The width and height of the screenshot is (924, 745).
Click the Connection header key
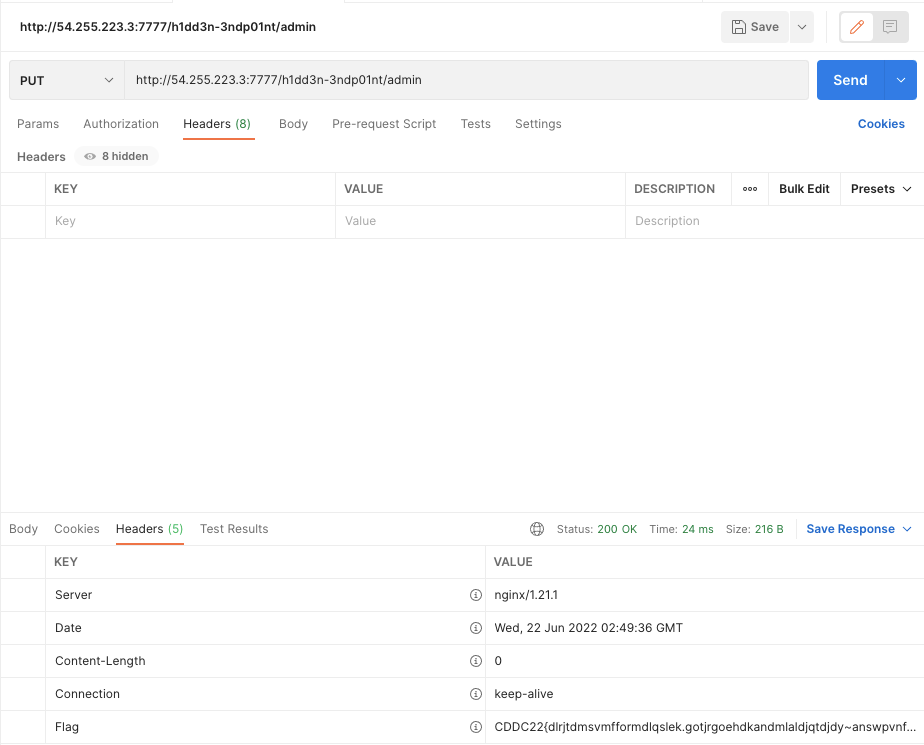pyautogui.click(x=87, y=694)
